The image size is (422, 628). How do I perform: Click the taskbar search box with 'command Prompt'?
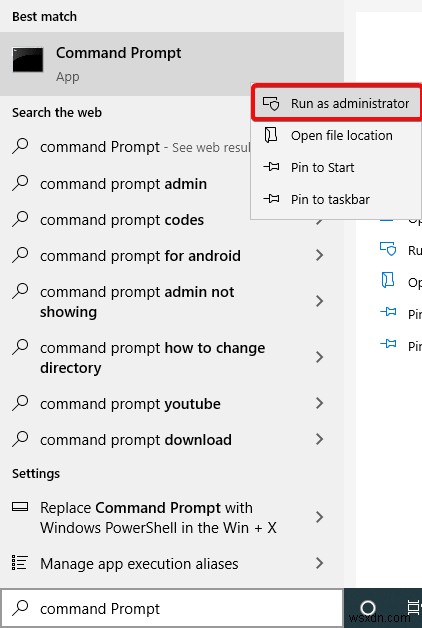coord(172,608)
